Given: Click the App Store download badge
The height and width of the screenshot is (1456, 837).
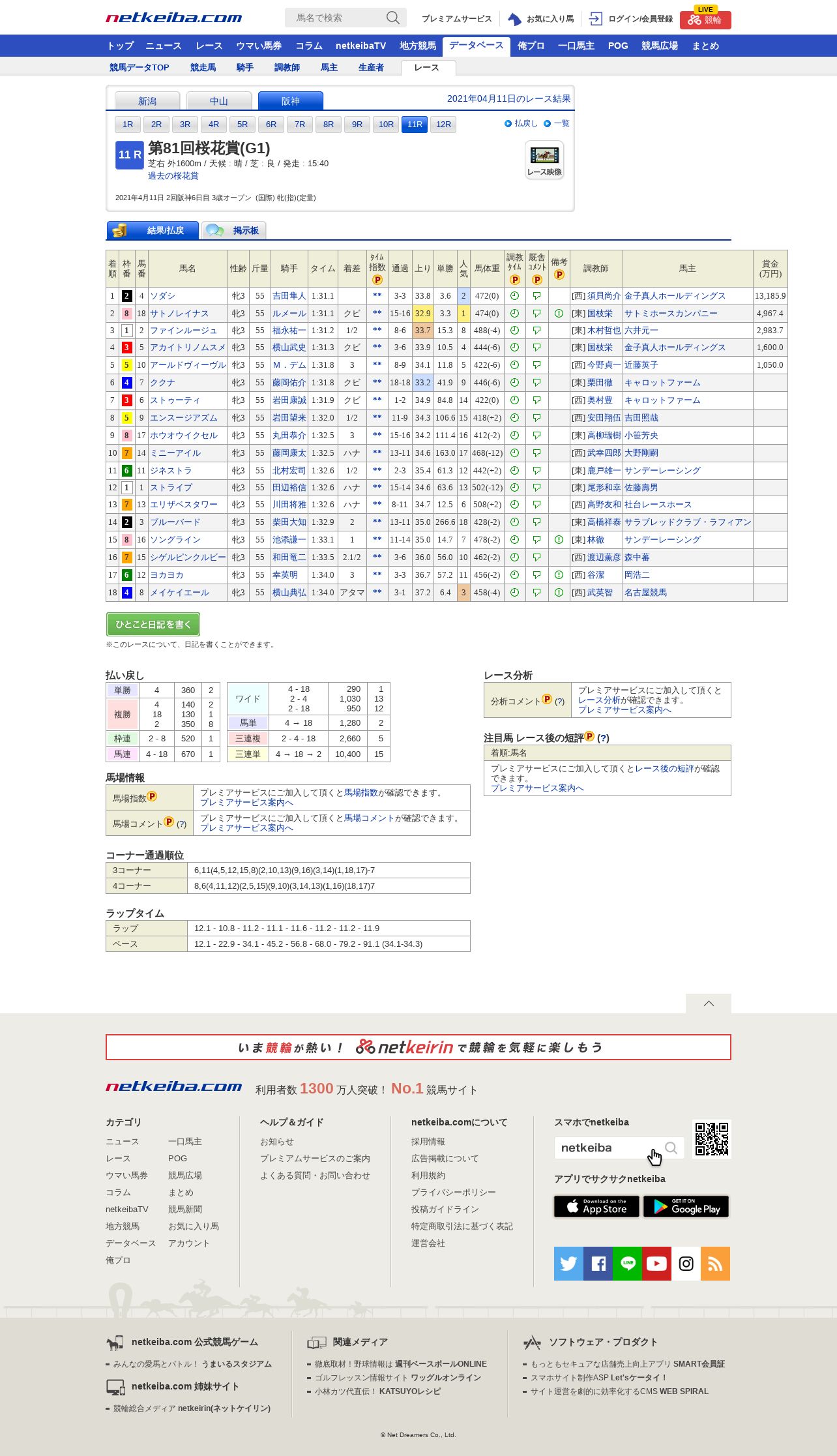Looking at the screenshot, I should pyautogui.click(x=596, y=1206).
